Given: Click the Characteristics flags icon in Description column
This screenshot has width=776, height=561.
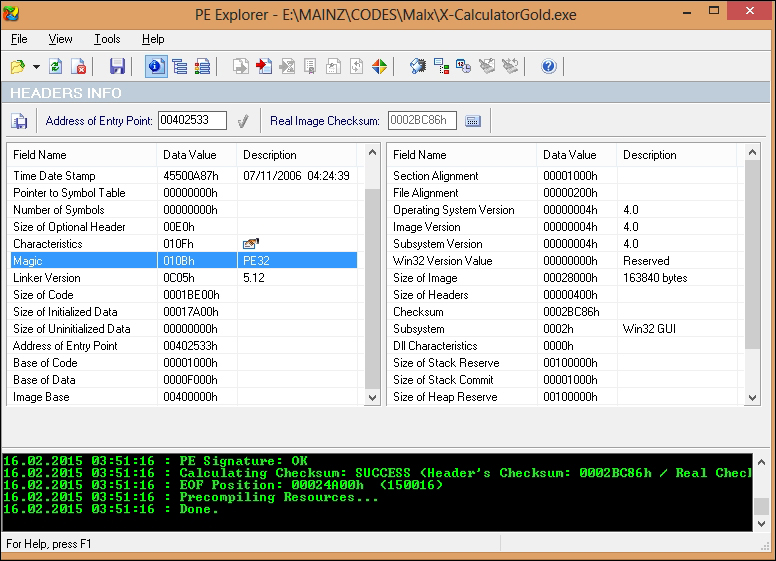Looking at the screenshot, I should click(x=250, y=243).
